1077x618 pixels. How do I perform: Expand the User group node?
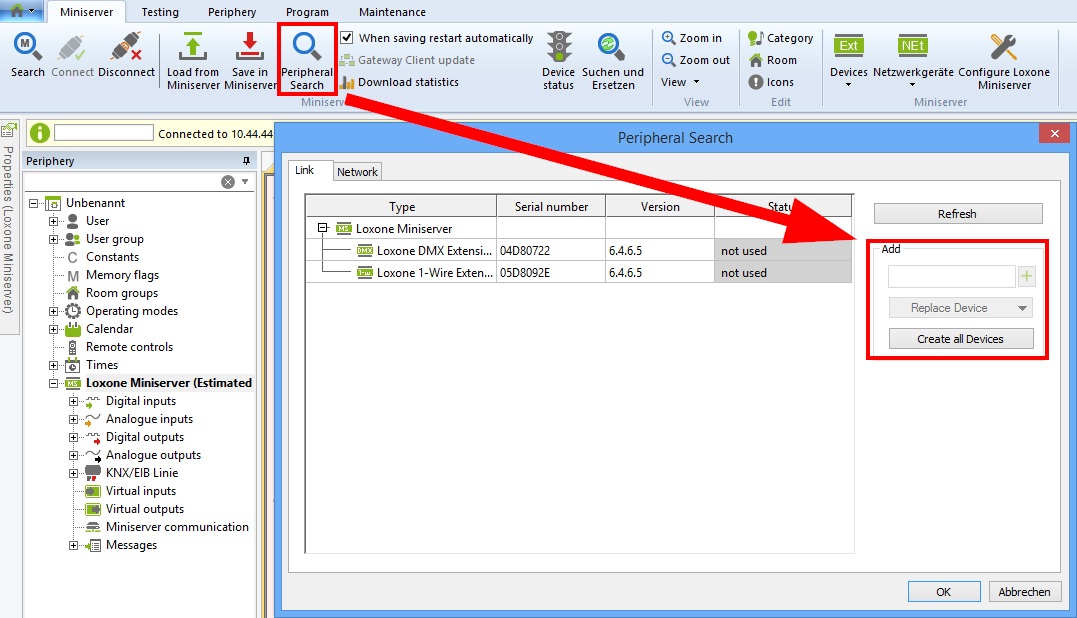pyautogui.click(x=53, y=240)
